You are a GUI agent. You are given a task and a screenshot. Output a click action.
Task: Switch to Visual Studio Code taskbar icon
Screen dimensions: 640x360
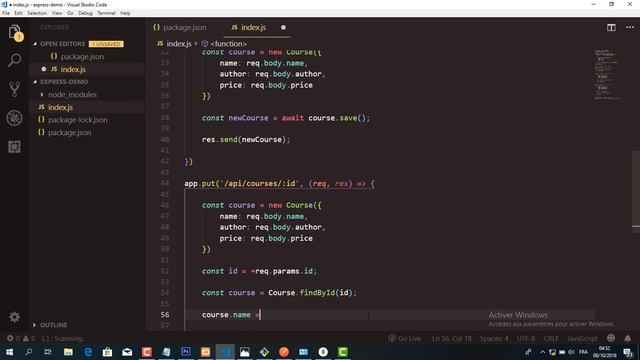(x=225, y=352)
